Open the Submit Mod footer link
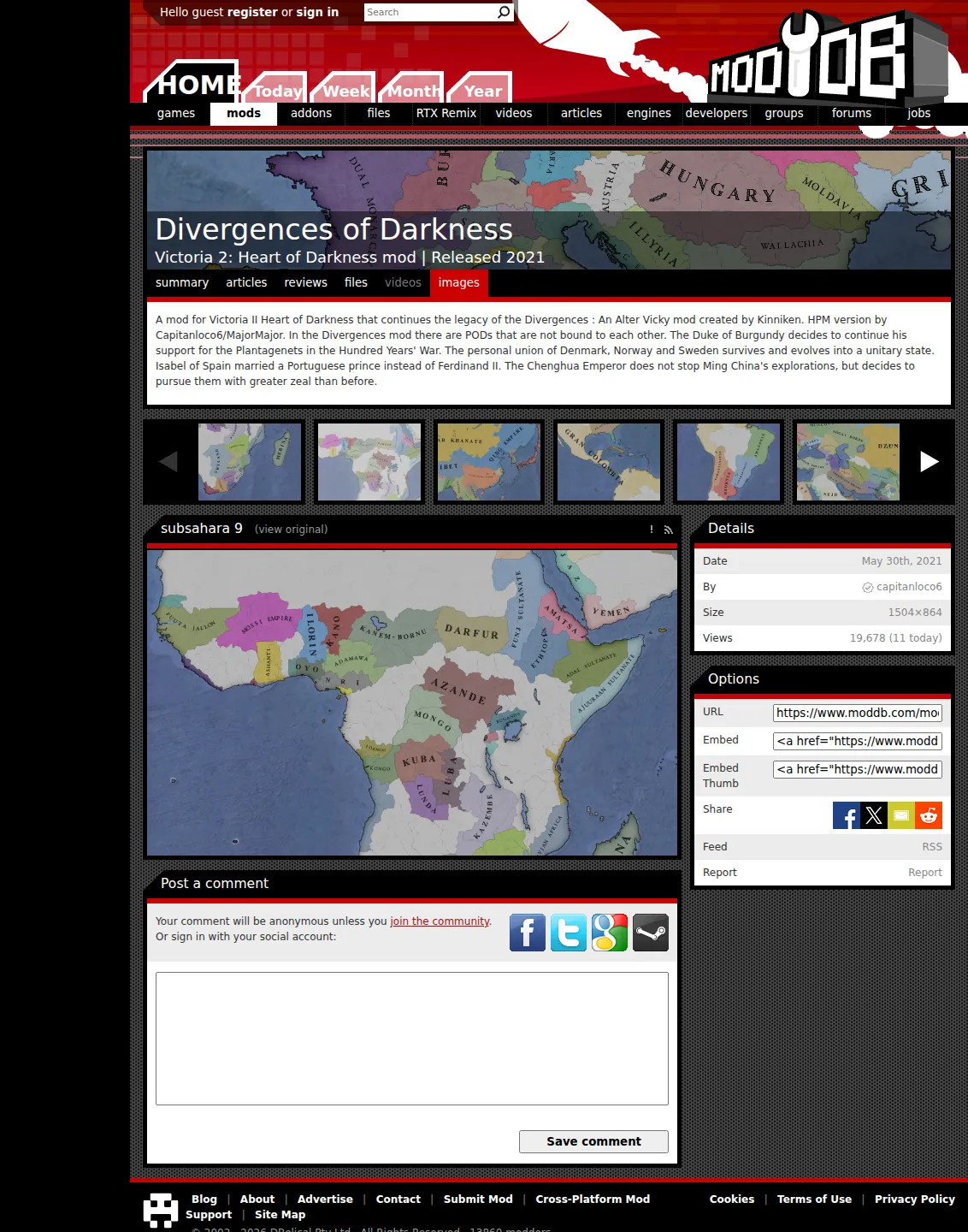The width and height of the screenshot is (968, 1232). pyautogui.click(x=478, y=1199)
